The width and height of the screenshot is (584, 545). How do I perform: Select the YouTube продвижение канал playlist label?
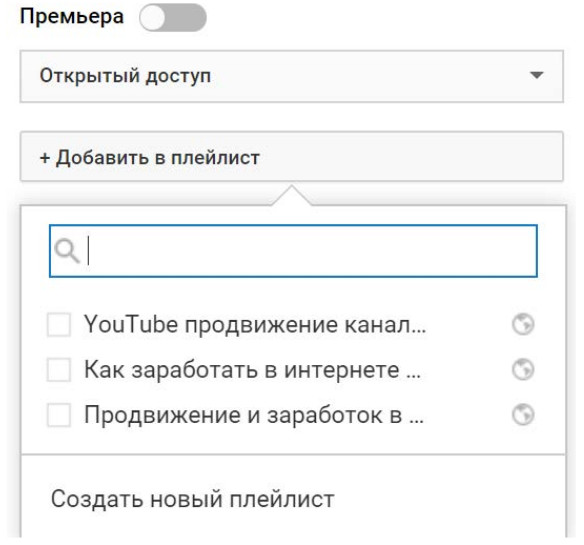[x=255, y=324]
